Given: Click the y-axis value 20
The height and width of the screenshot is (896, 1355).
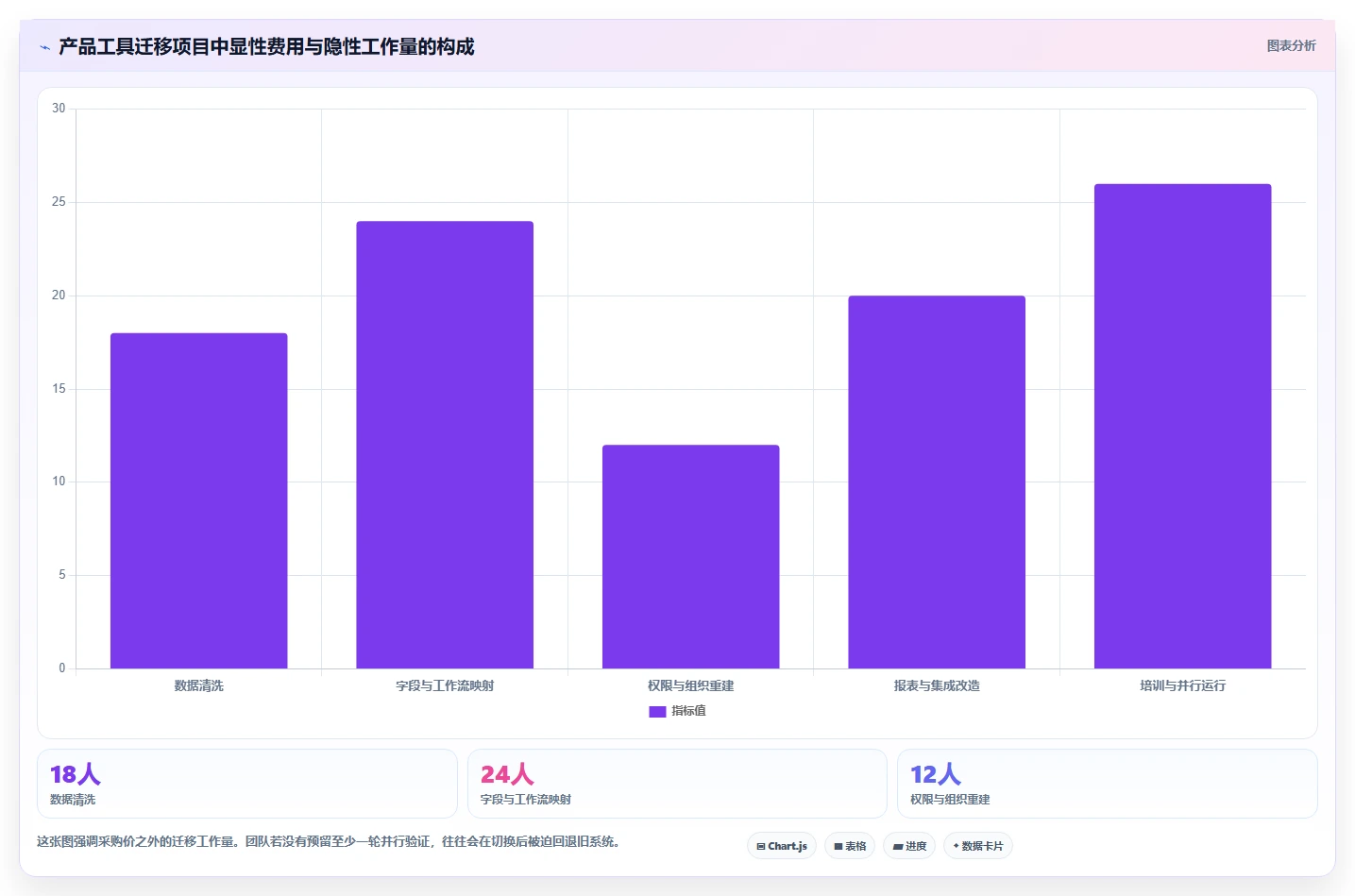Looking at the screenshot, I should tap(59, 296).
